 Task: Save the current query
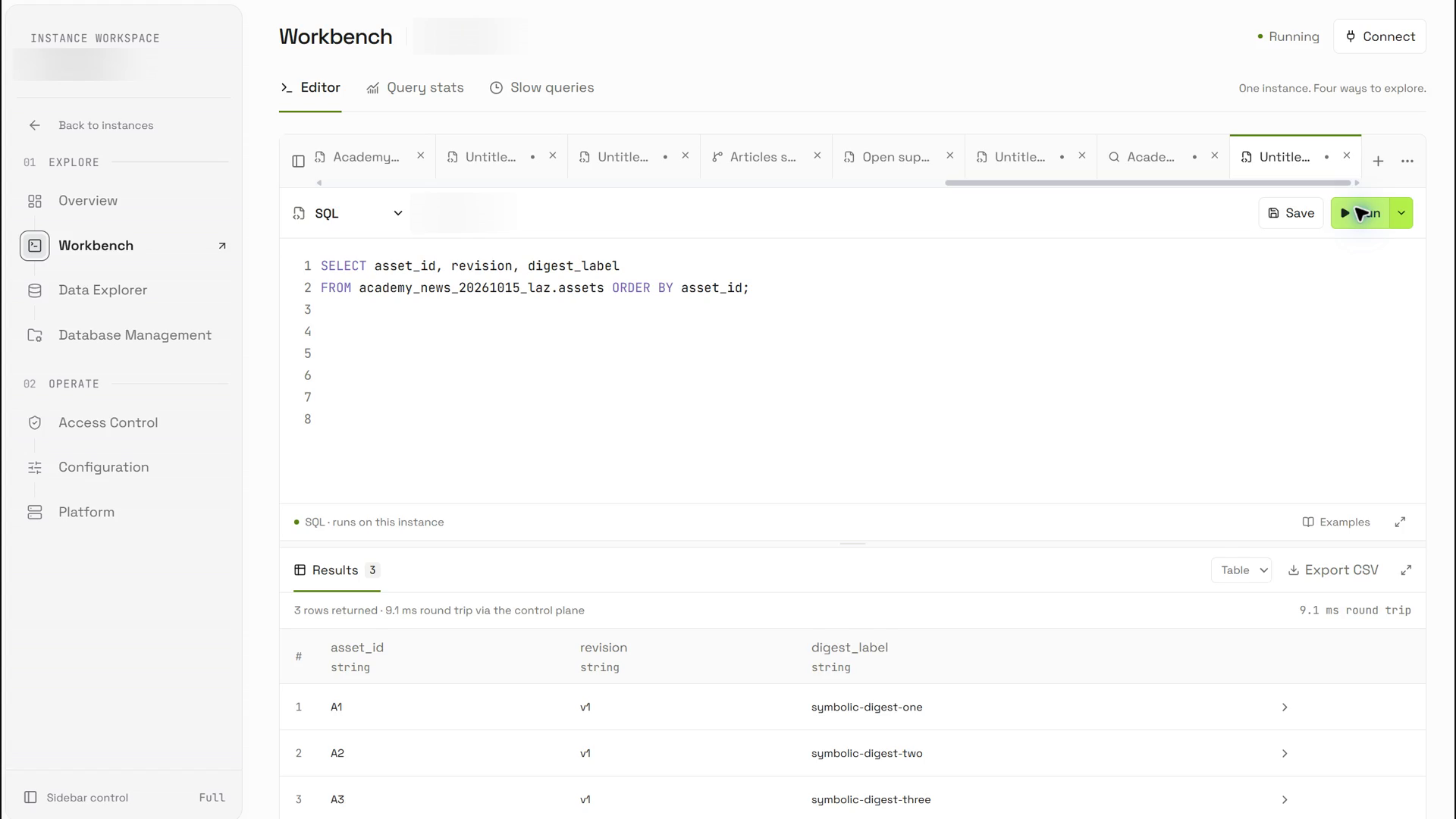(x=1291, y=213)
